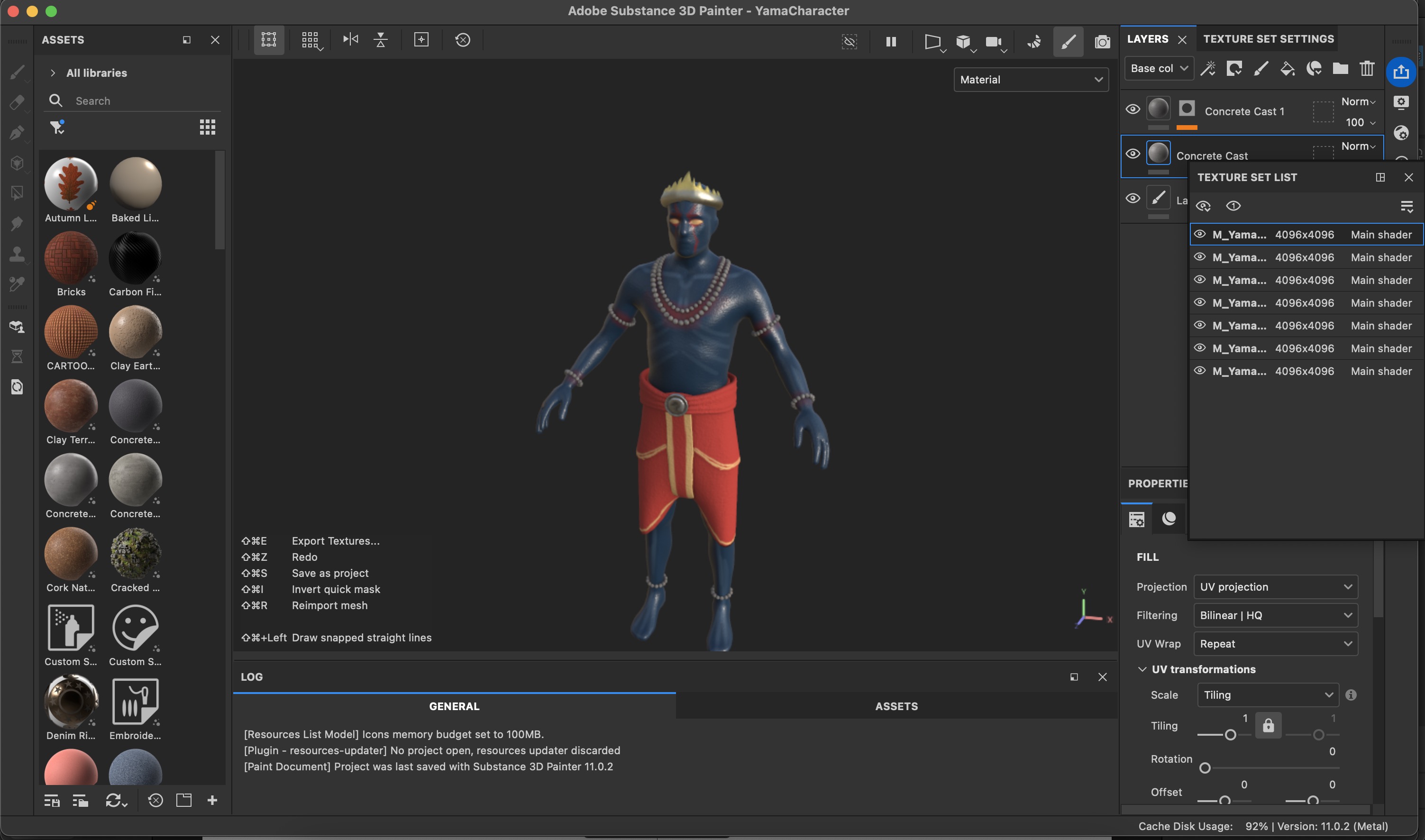Expand All libraries in Assets panel
This screenshot has width=1425, height=840.
click(x=53, y=73)
